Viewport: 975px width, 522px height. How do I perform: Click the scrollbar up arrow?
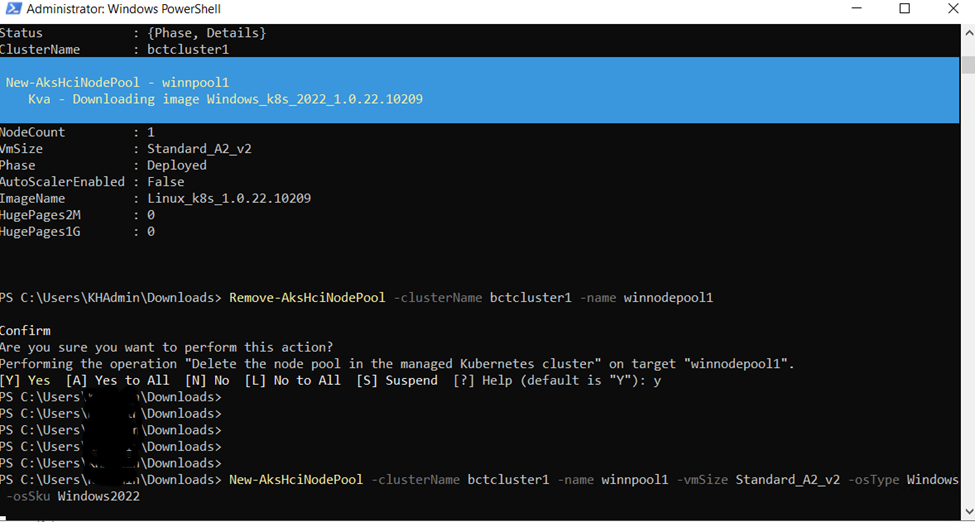pyautogui.click(x=968, y=32)
